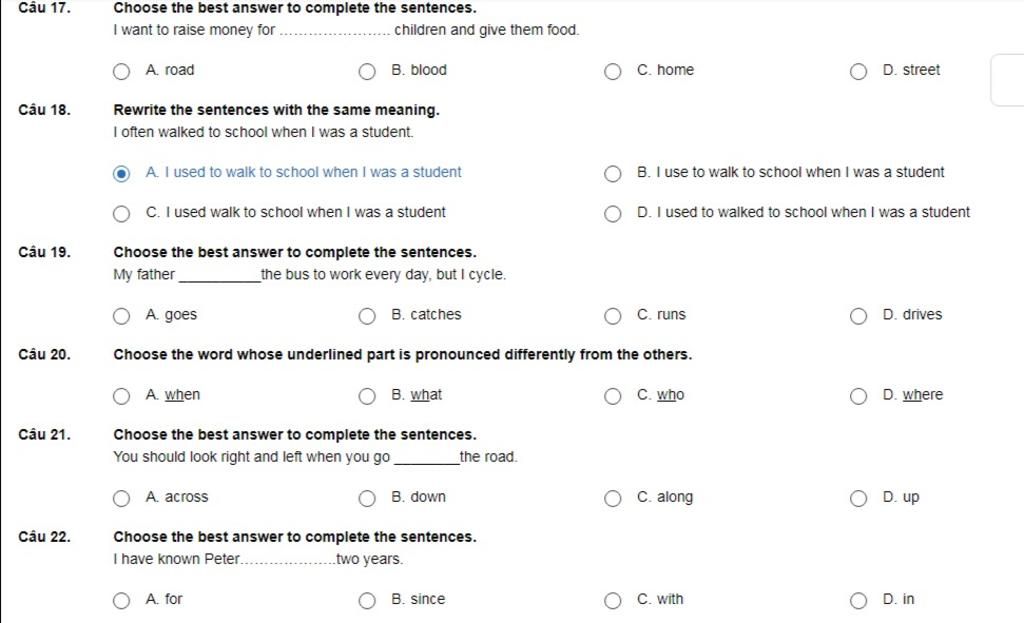Choose B. blood radio button

click(367, 71)
